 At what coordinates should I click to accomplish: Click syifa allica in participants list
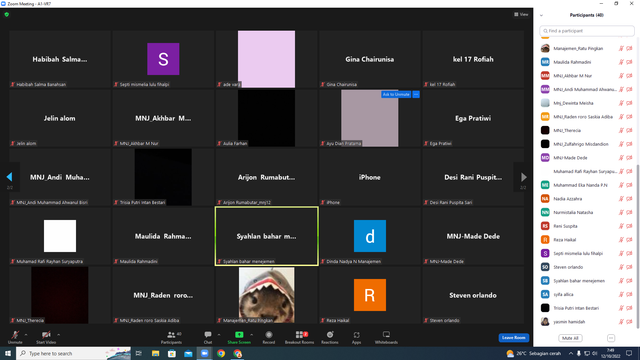pyautogui.click(x=586, y=294)
